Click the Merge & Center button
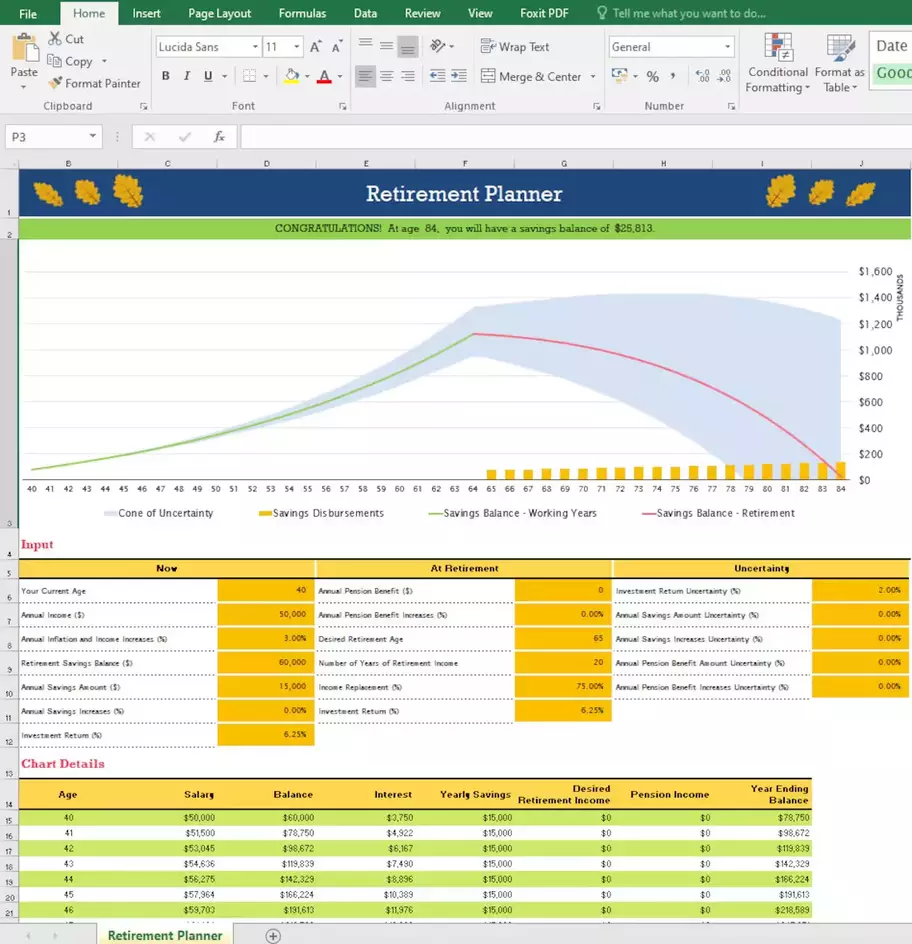This screenshot has width=912, height=944. pos(532,77)
